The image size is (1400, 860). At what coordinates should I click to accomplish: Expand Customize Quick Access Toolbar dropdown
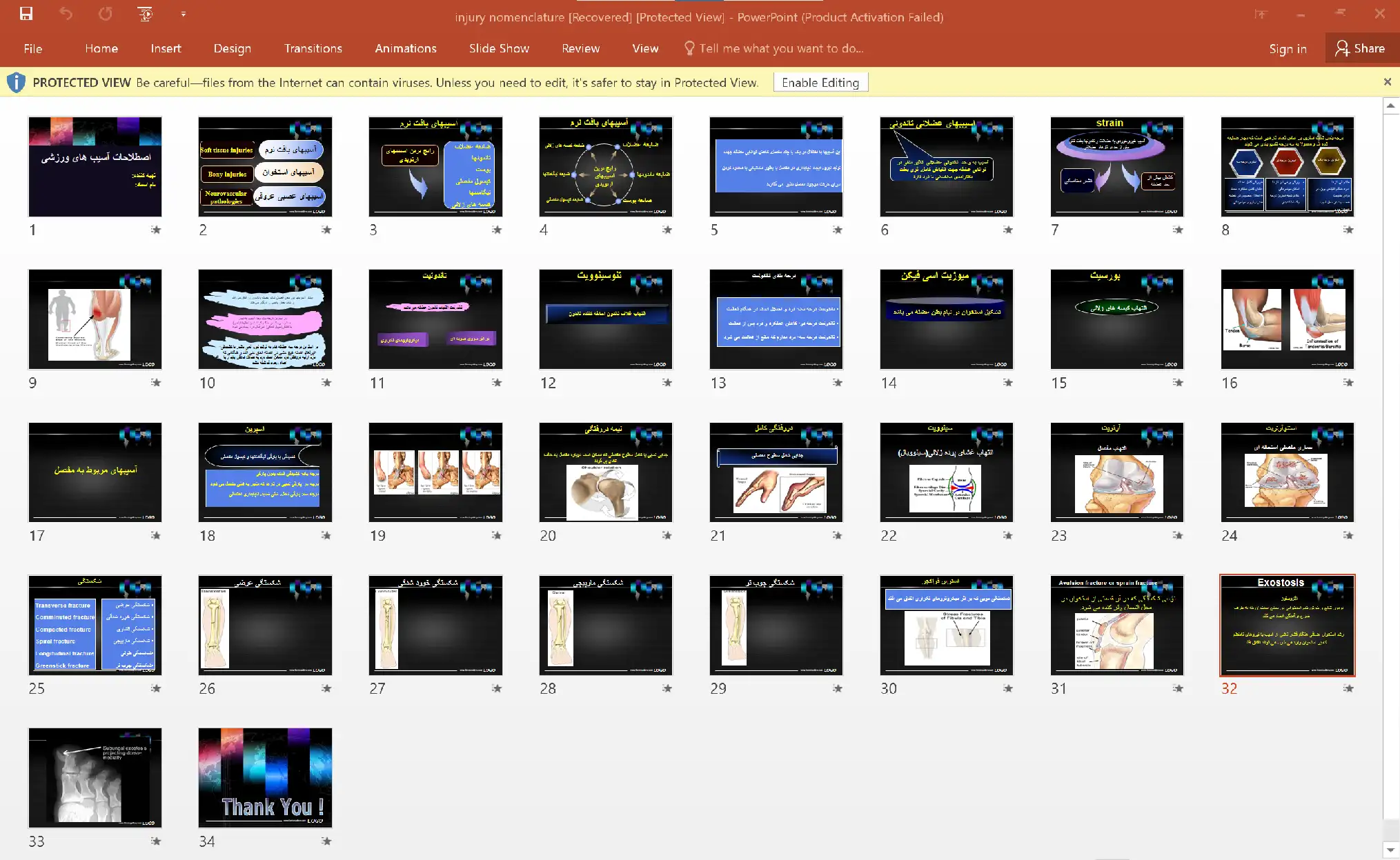183,14
